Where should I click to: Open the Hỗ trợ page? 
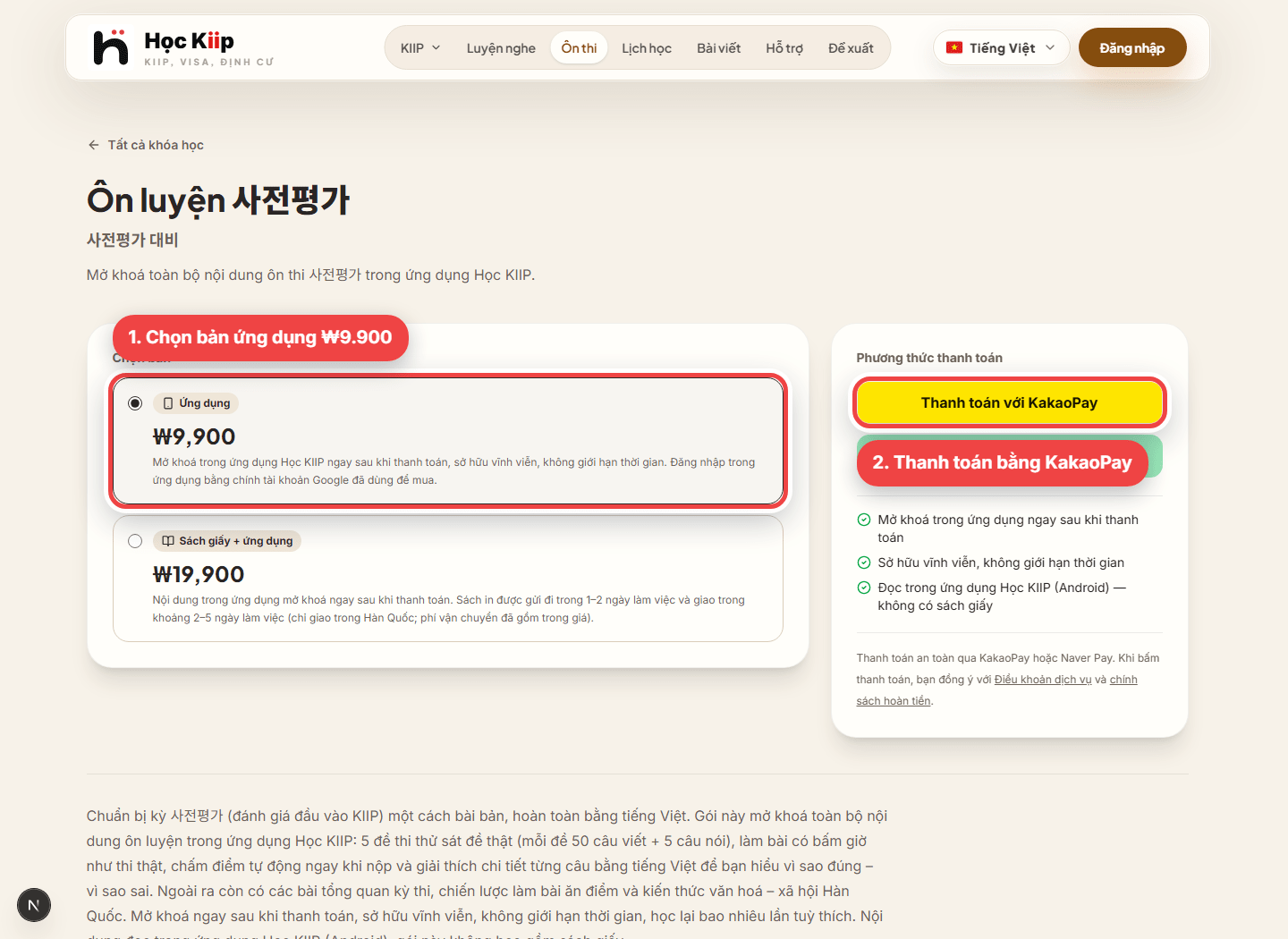pos(784,48)
